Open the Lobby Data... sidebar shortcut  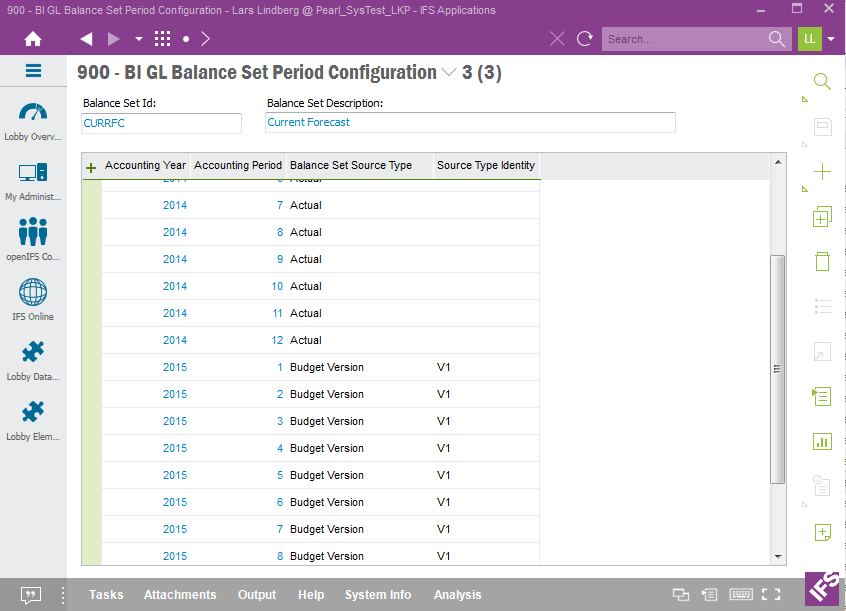pos(33,361)
